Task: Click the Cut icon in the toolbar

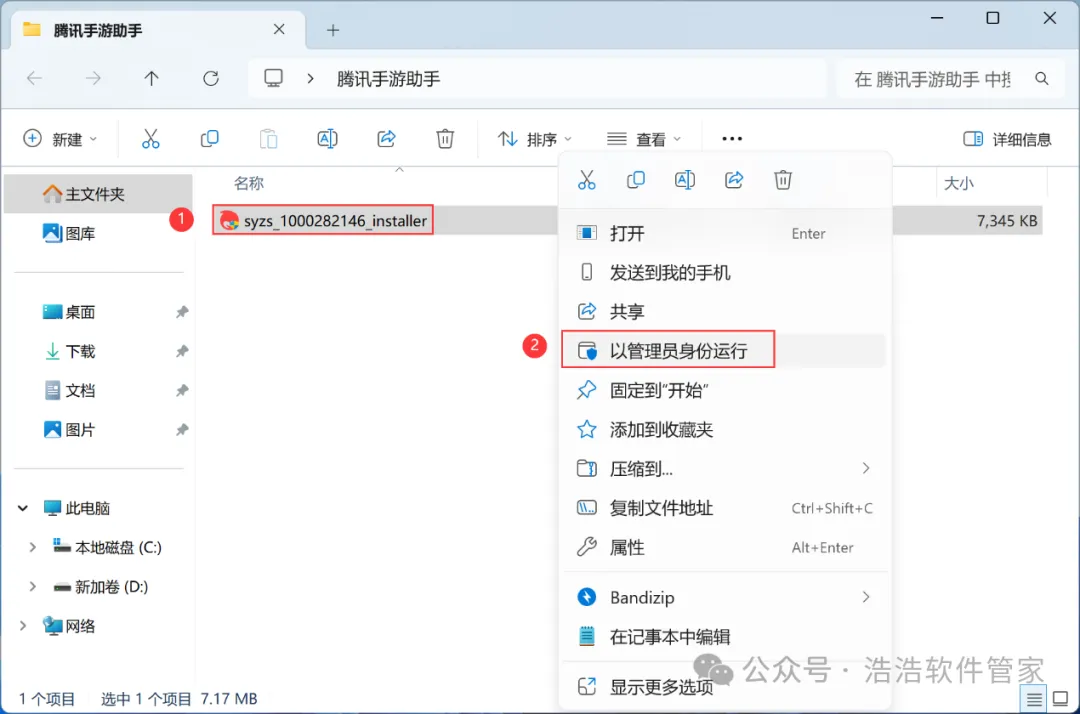Action: point(150,139)
